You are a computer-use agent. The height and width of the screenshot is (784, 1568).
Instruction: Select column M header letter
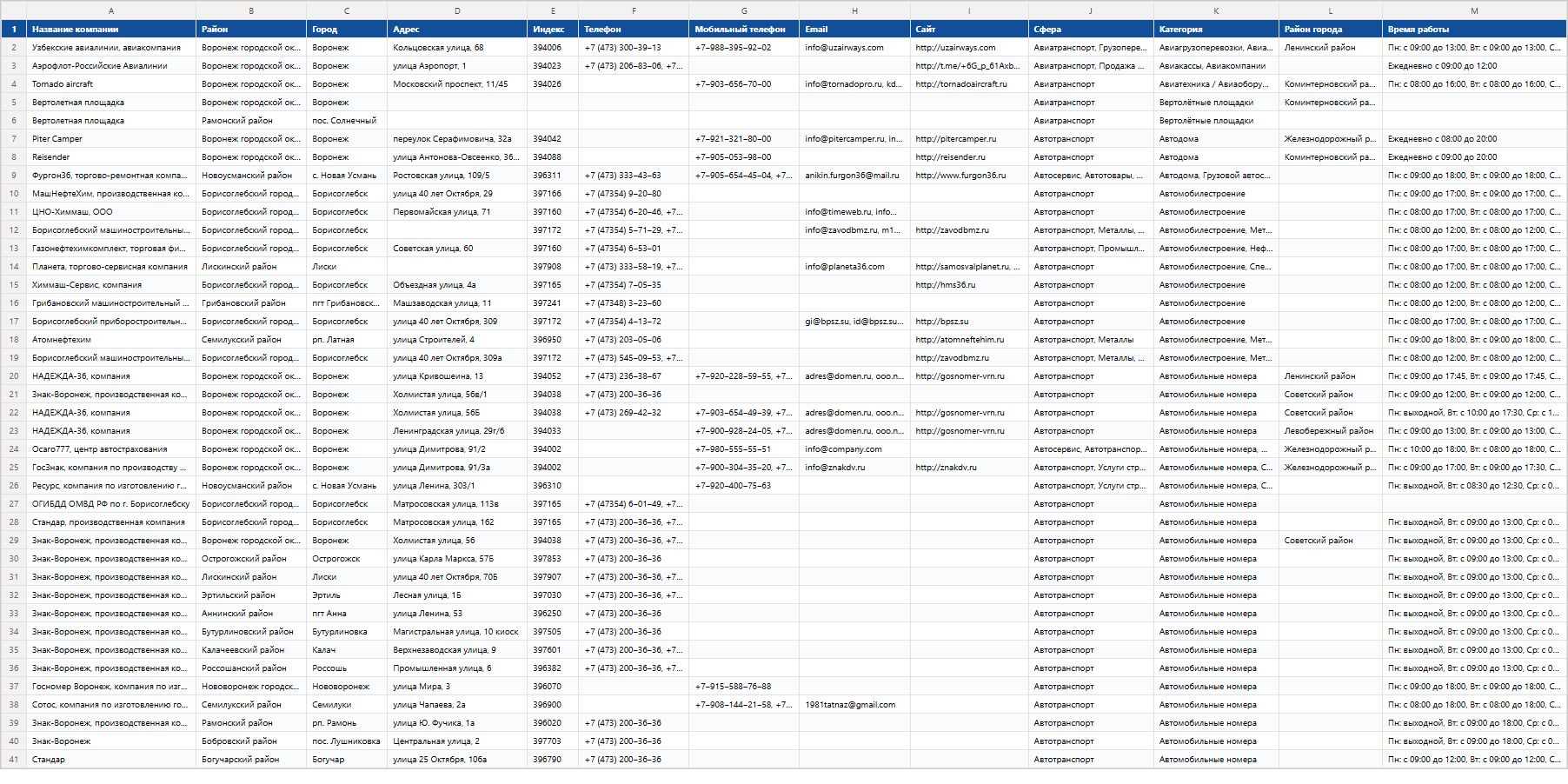point(1474,10)
